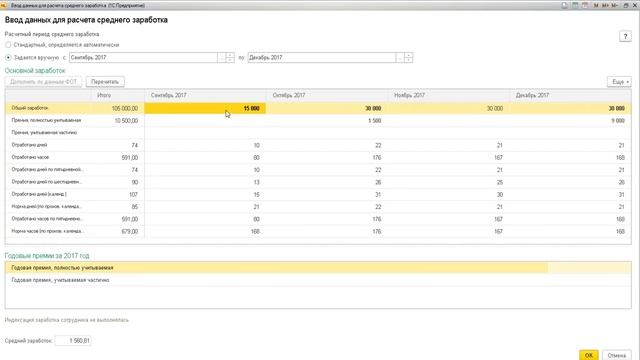Open the selection button of the end month field

[400, 58]
